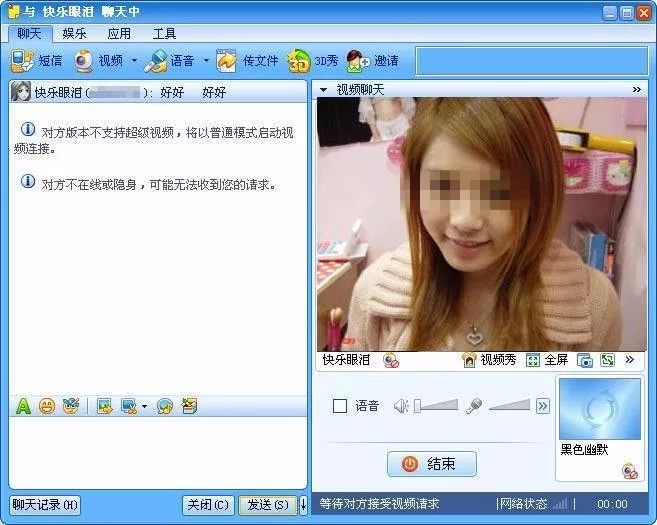Screen dimensions: 657x525
Task: Open the font settings 'A' icon
Action: coord(24,406)
